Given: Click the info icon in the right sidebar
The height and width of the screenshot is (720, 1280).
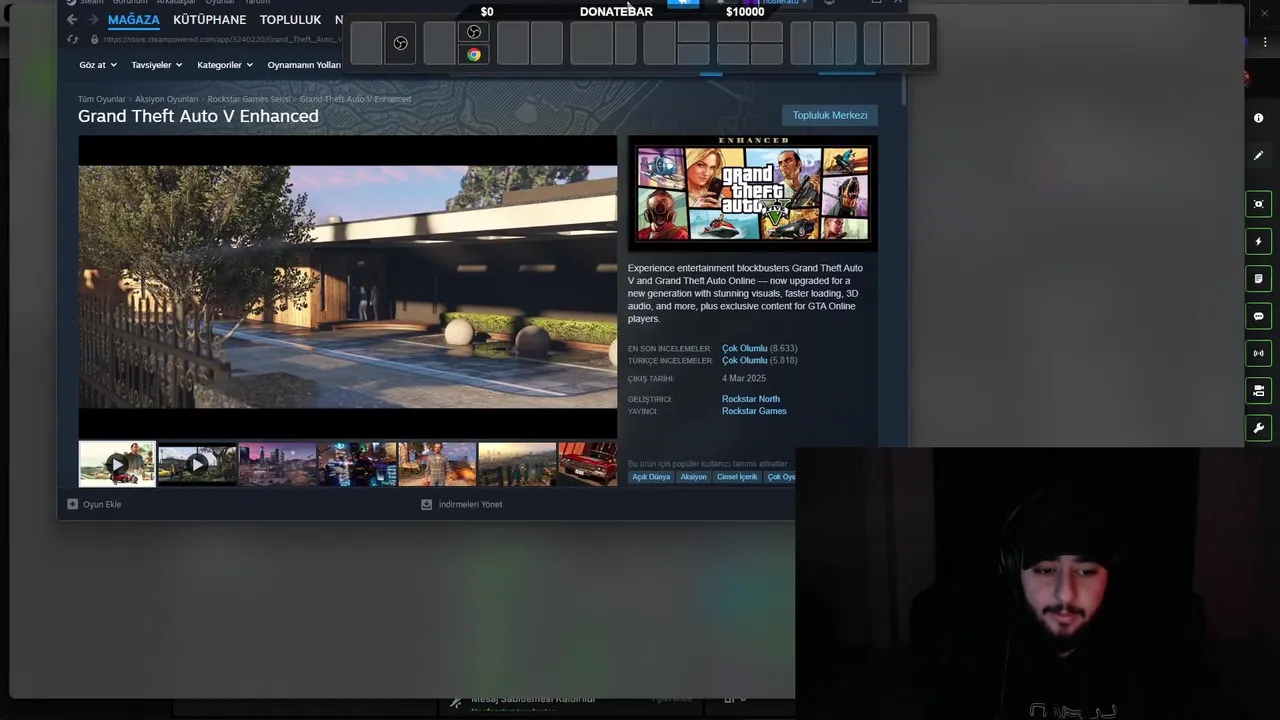Looking at the screenshot, I should click(1258, 118).
